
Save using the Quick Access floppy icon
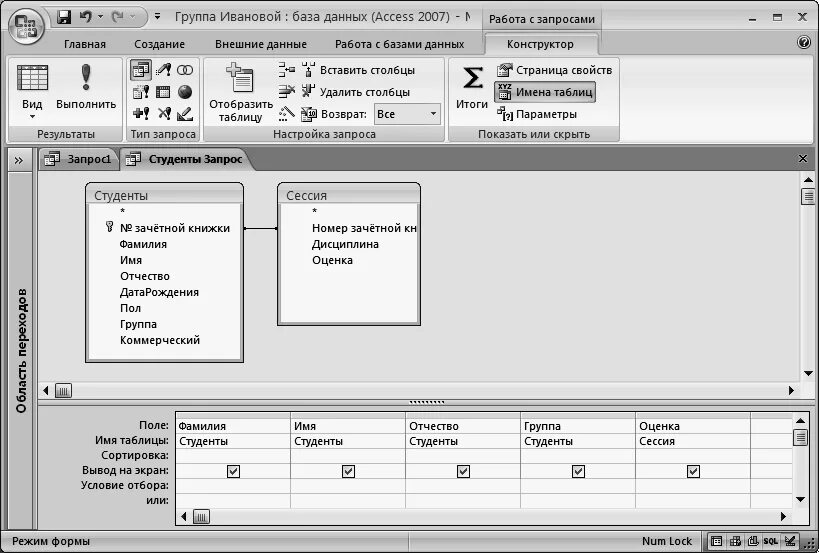tap(64, 17)
